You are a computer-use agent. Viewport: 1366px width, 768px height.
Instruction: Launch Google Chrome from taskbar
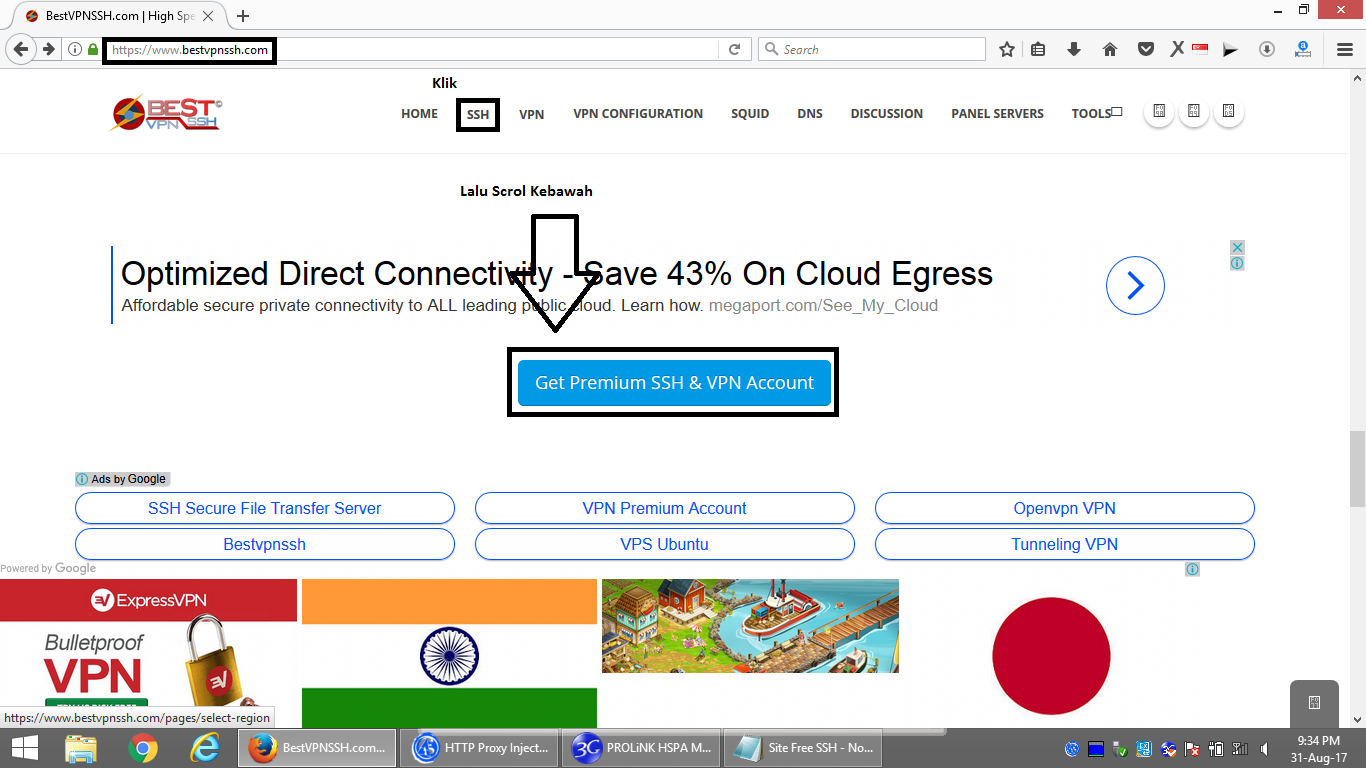coord(143,748)
